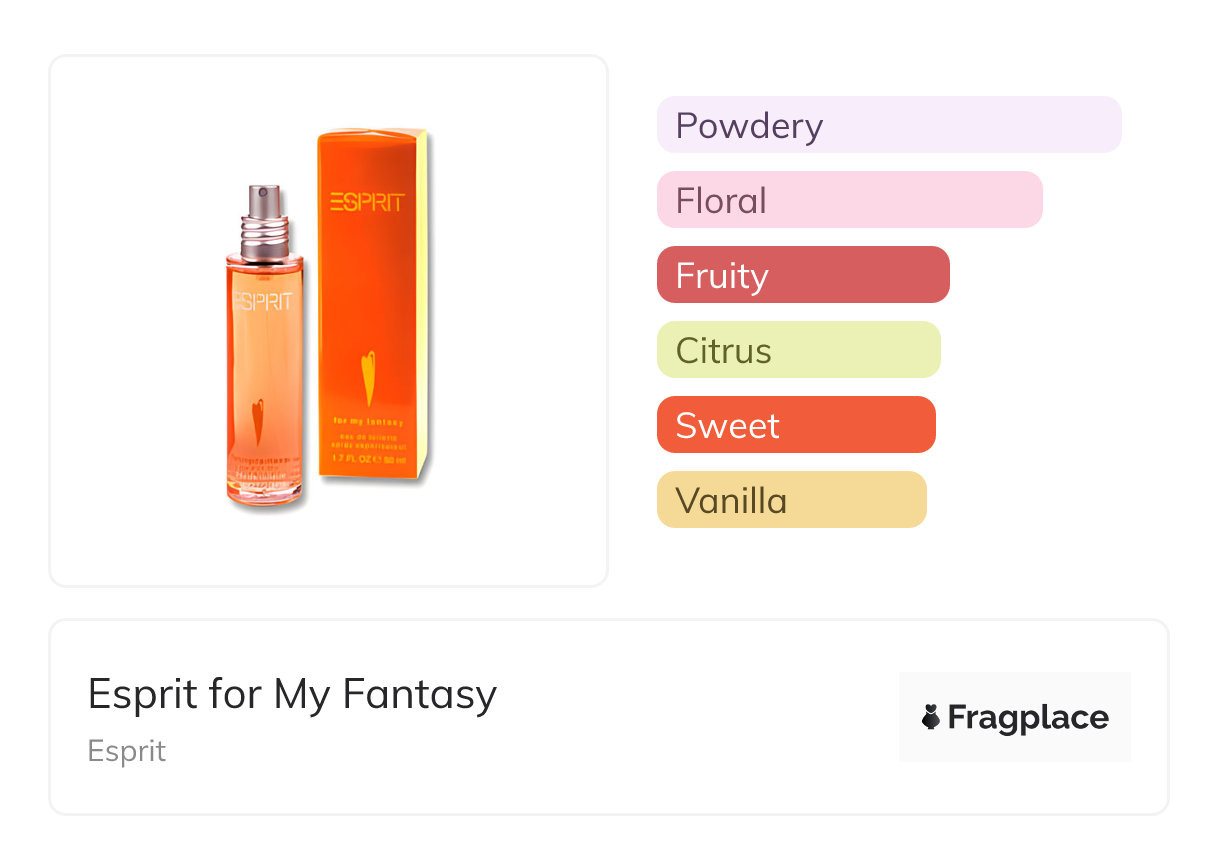Click the yellow side edge of the box

coord(430,300)
